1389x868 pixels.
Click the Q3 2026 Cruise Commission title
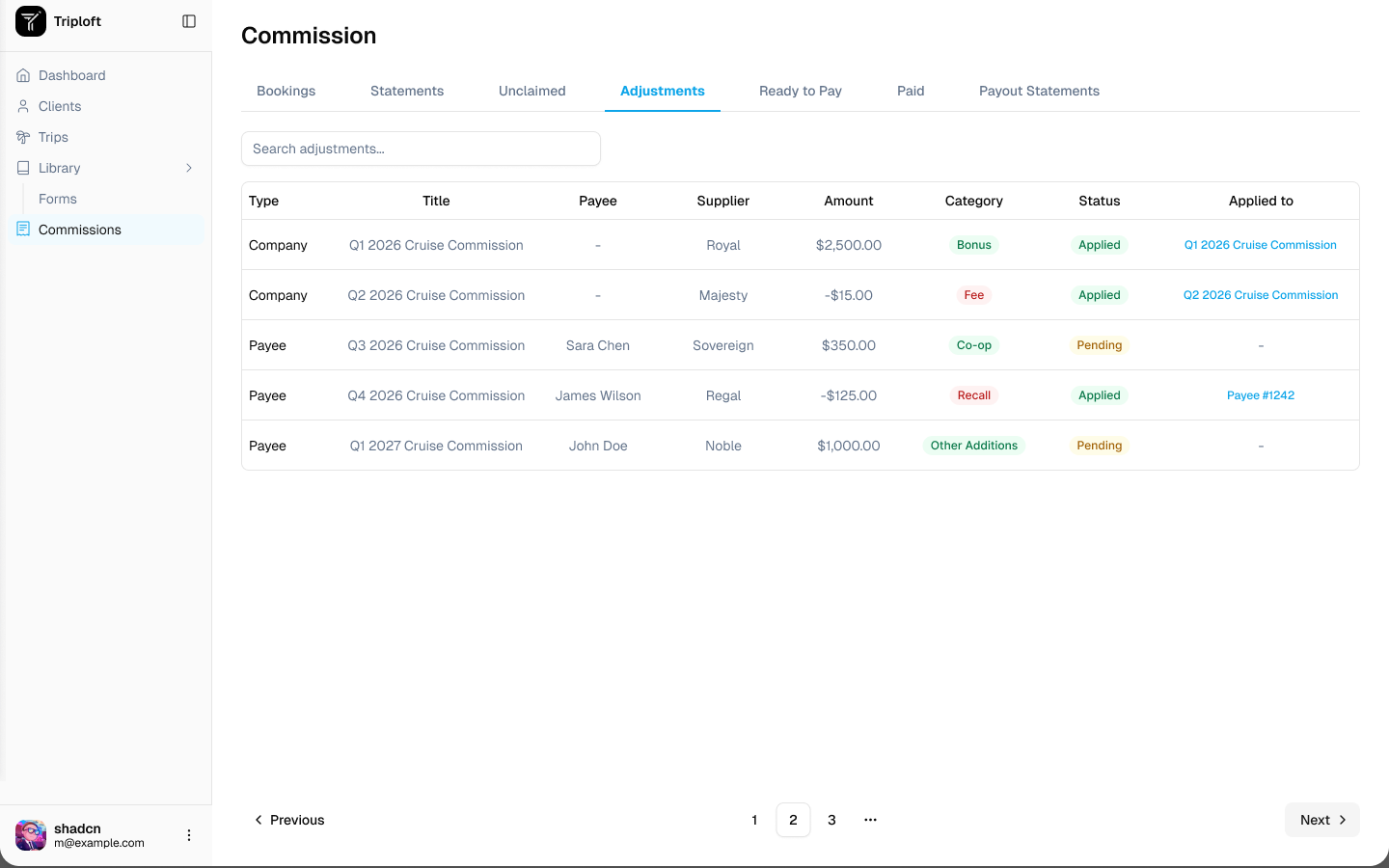(x=436, y=345)
